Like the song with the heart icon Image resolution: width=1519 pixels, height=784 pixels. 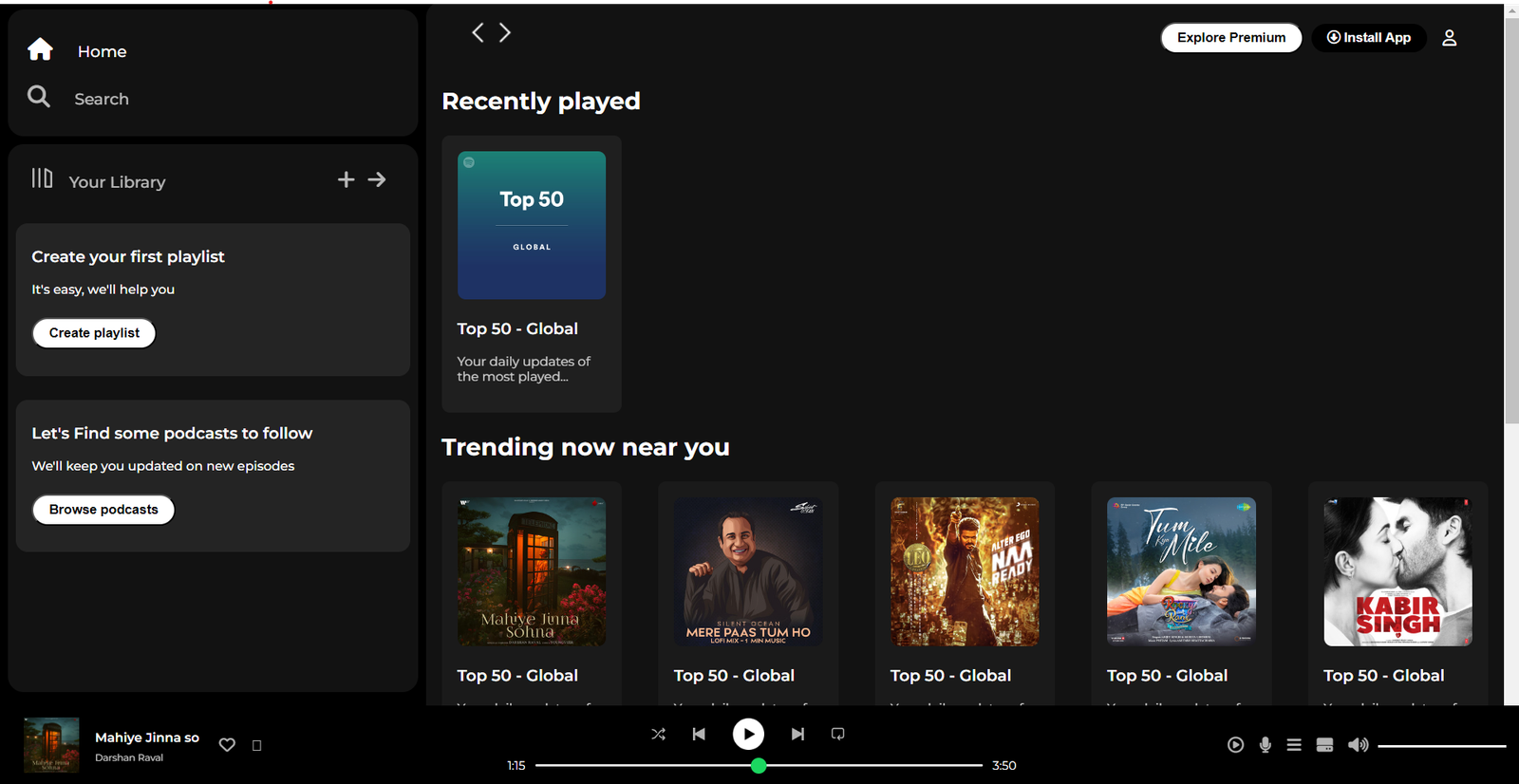coord(227,745)
